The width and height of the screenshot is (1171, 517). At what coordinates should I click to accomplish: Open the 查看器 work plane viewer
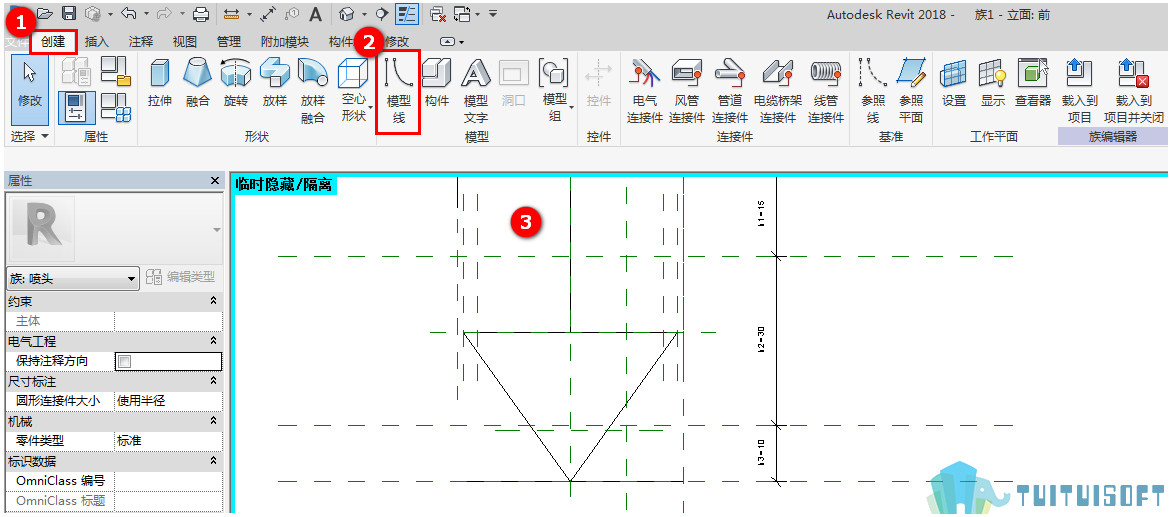coord(1033,82)
